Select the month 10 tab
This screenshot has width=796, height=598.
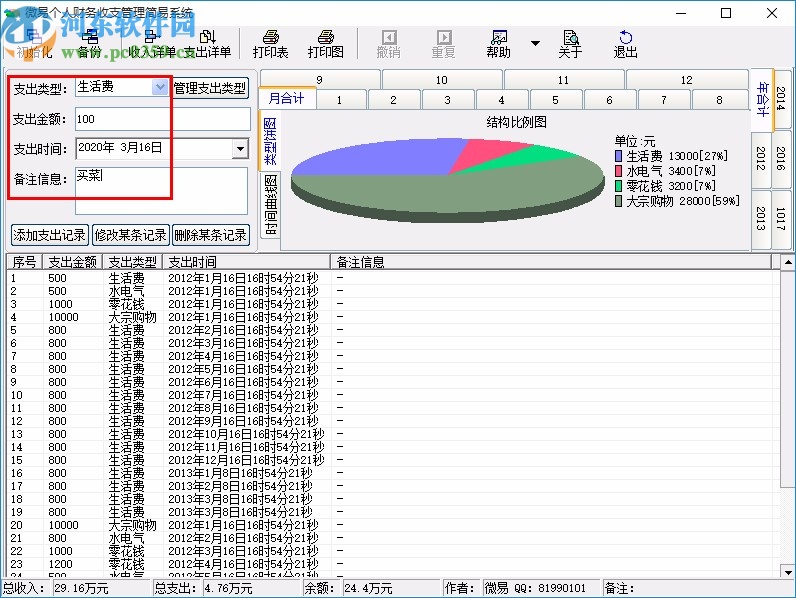442,80
